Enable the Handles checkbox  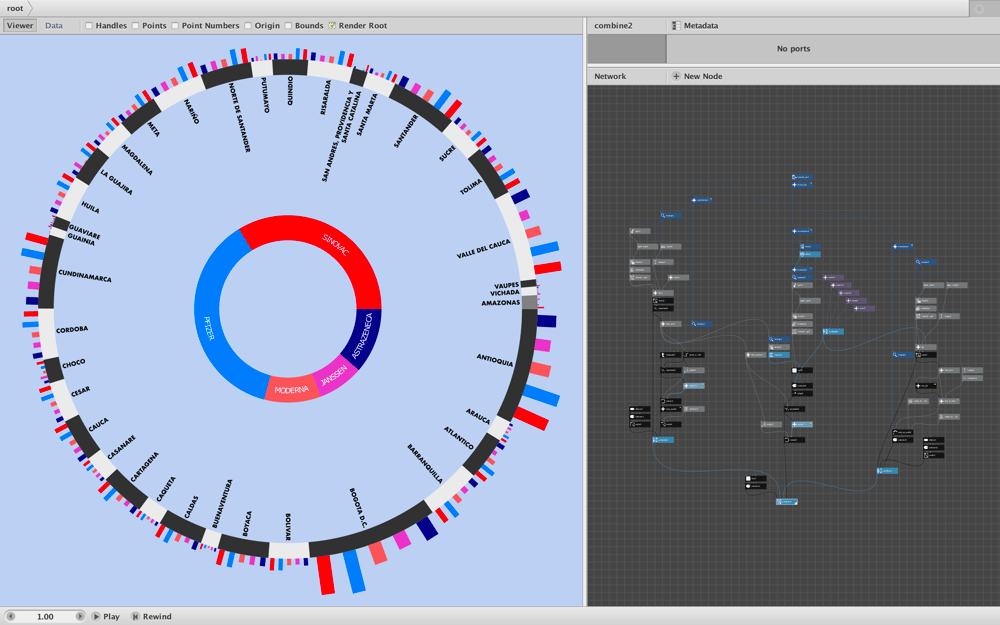coord(89,26)
